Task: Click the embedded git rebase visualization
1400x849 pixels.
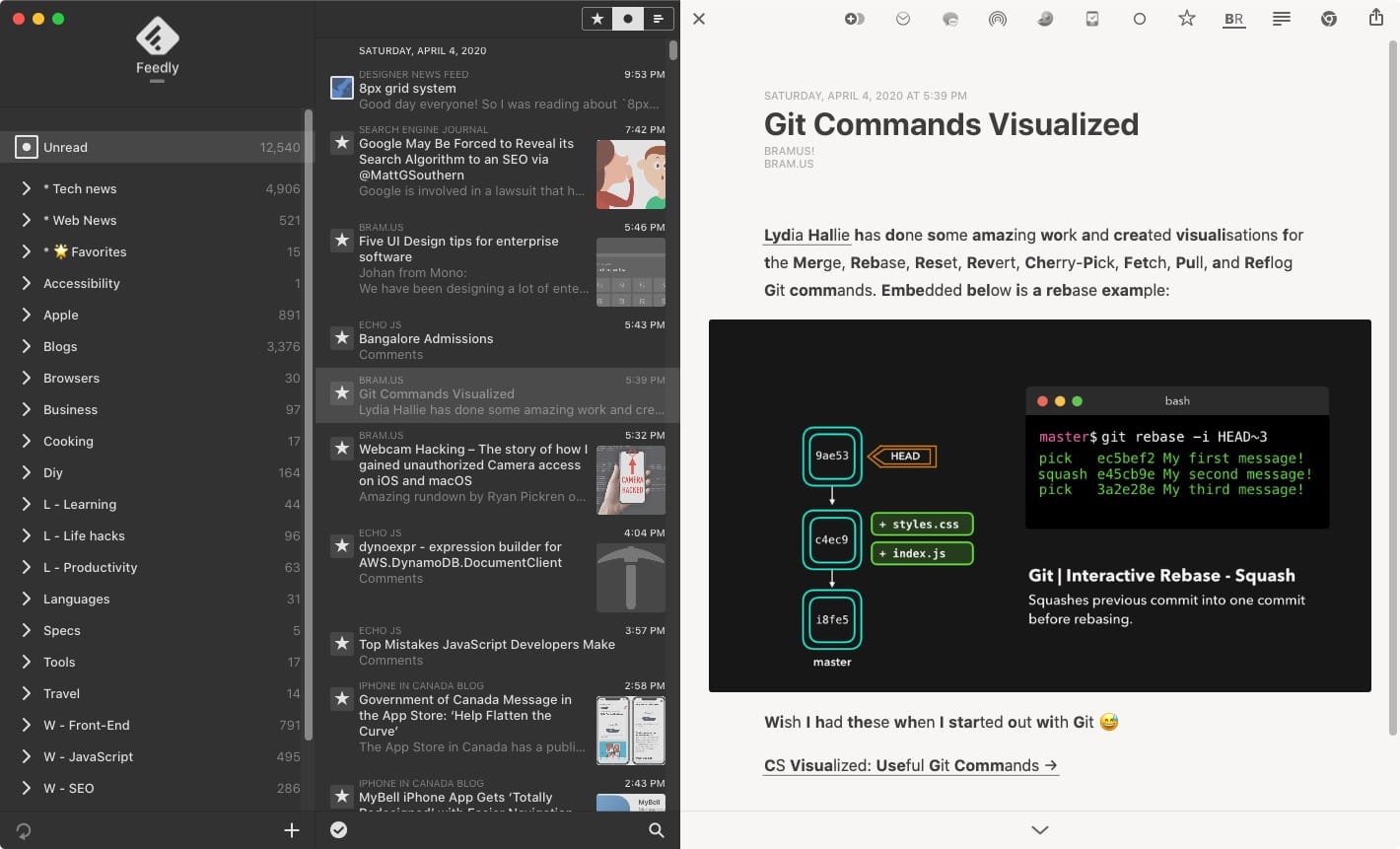Action: tap(1040, 506)
